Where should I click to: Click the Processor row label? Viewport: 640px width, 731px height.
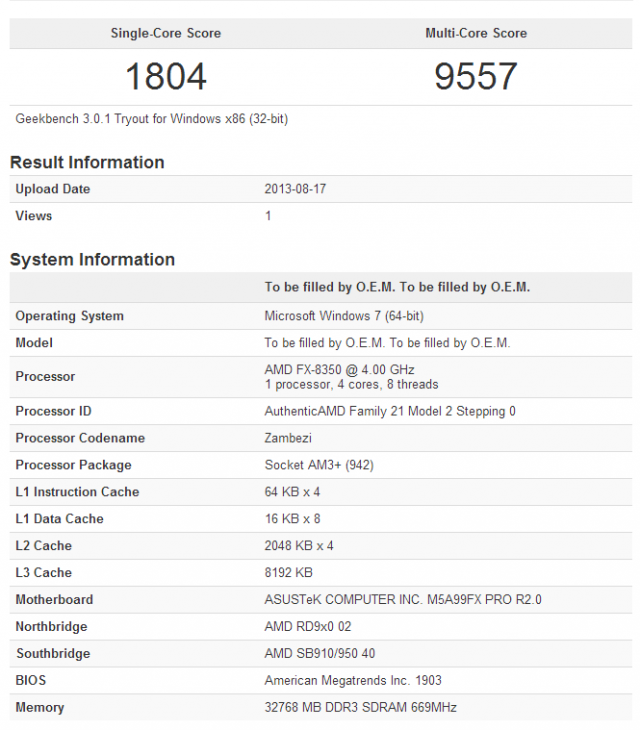click(x=45, y=376)
